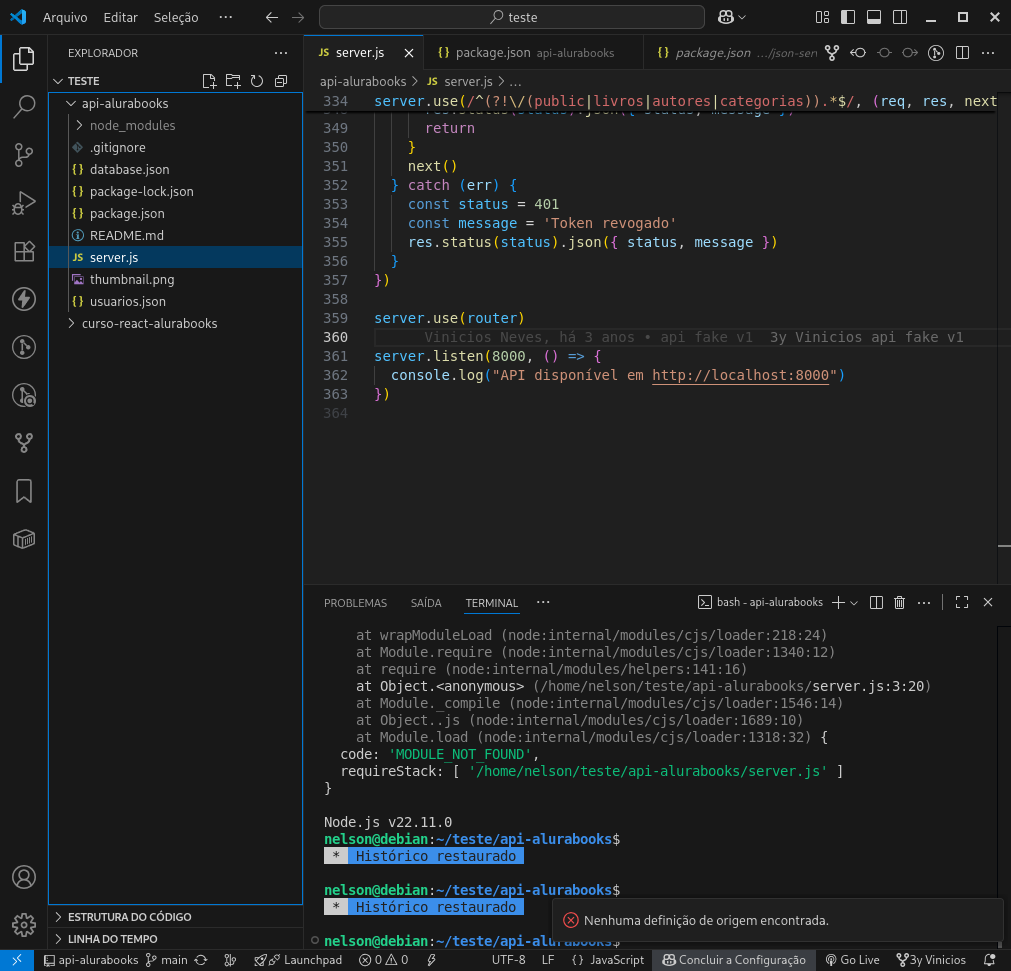This screenshot has width=1011, height=971.
Task: Go back with the left arrow
Action: 272,17
